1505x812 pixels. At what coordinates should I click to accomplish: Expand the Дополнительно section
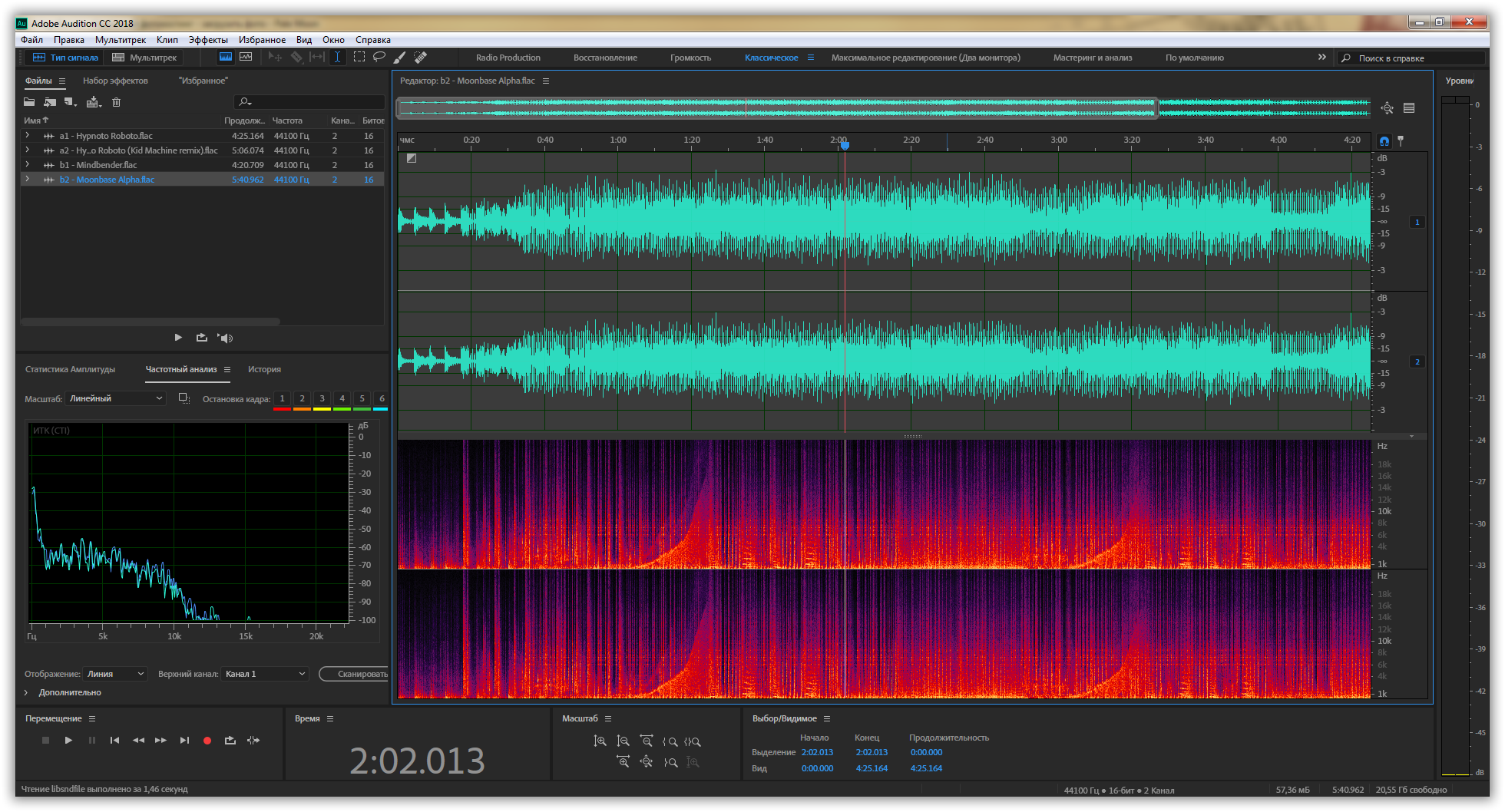pyautogui.click(x=26, y=692)
